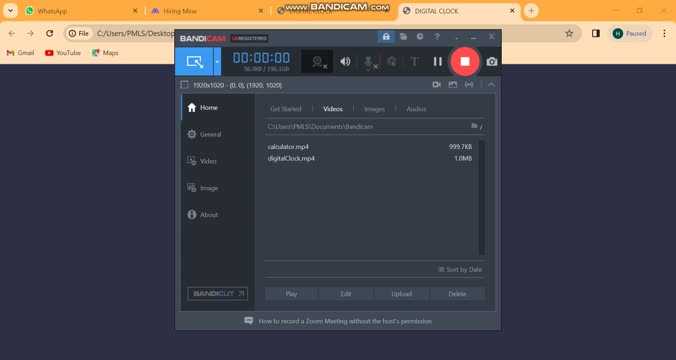Open the General settings section
Image resolution: width=676 pixels, height=360 pixels.
click(x=218, y=134)
